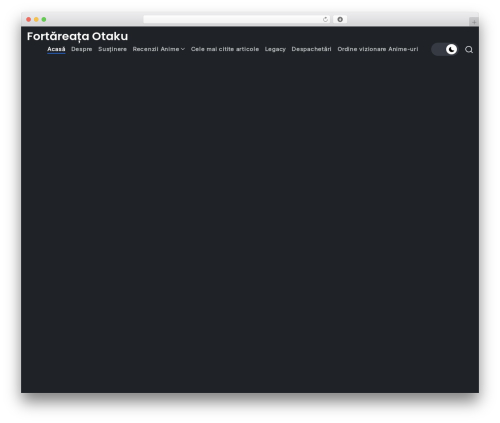Expand the Recenzii Anime dropdown menu
The image size is (500, 423).
click(x=159, y=49)
